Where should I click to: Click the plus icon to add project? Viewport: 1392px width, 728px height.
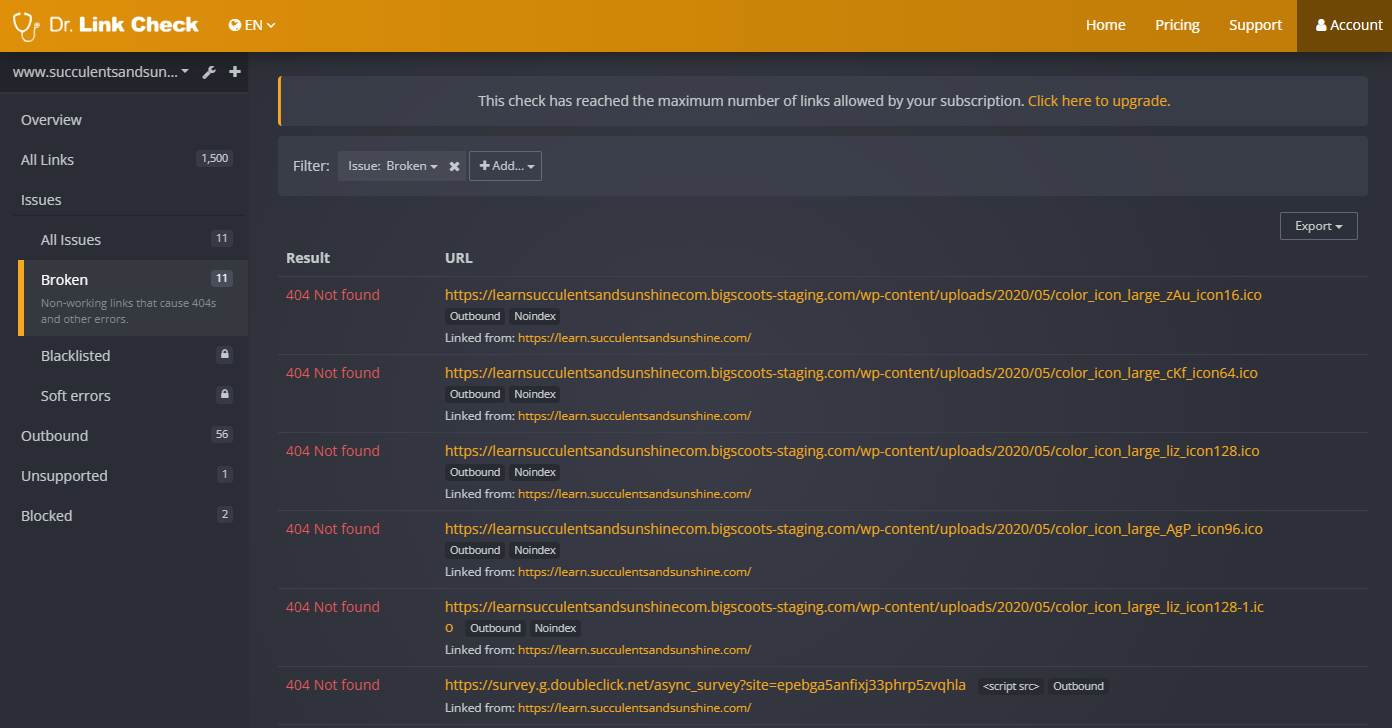235,72
